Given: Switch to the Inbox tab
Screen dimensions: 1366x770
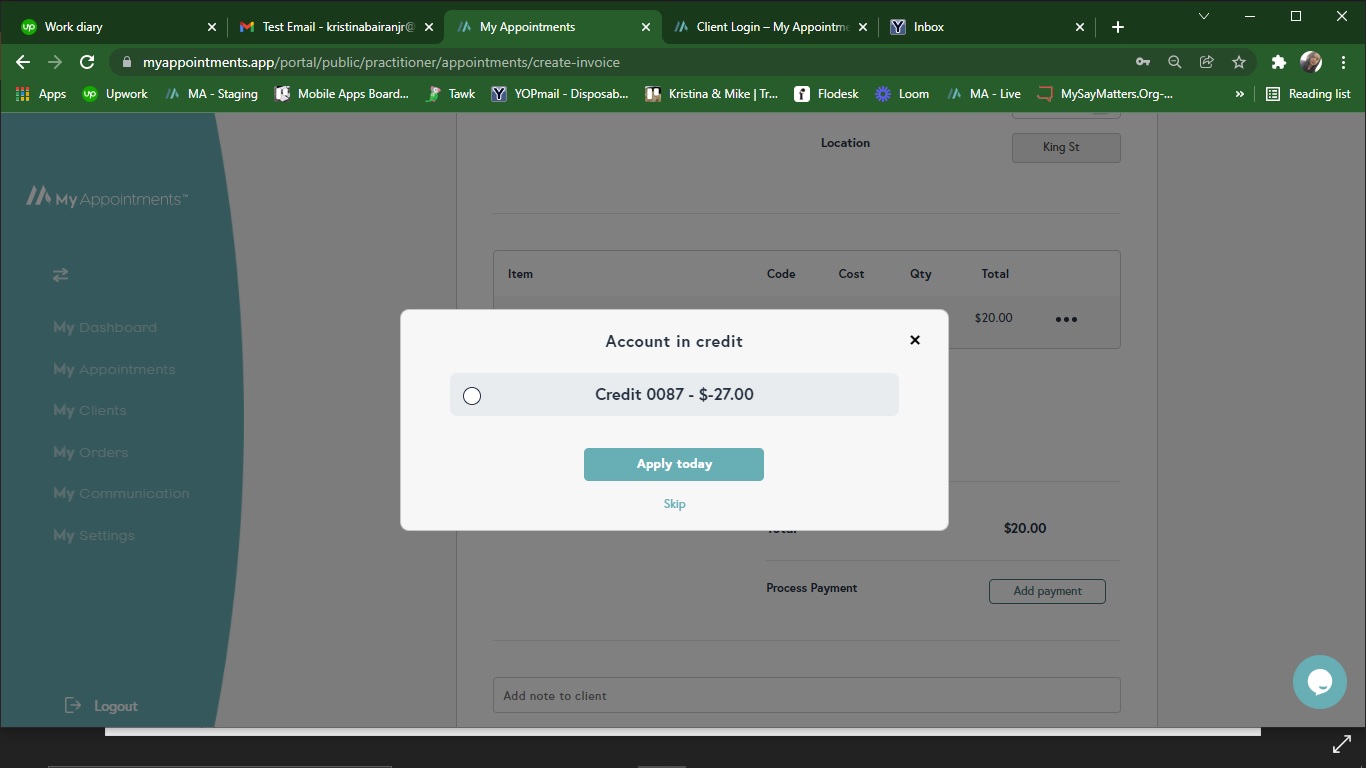Looking at the screenshot, I should click(980, 27).
